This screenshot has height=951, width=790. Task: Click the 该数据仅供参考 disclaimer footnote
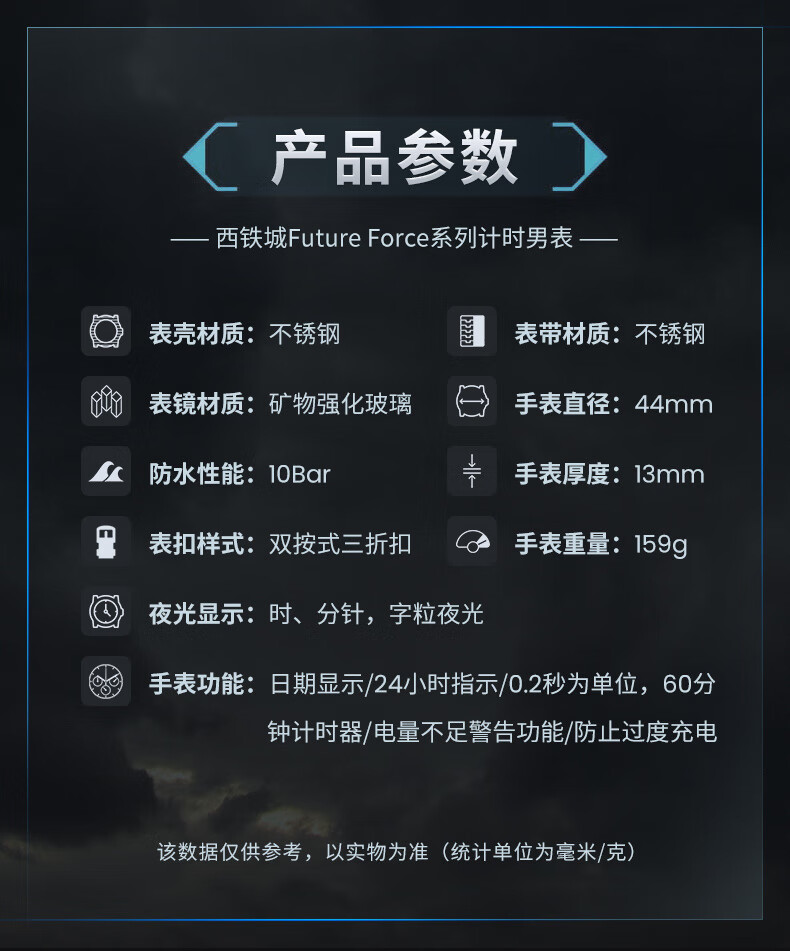tap(396, 852)
